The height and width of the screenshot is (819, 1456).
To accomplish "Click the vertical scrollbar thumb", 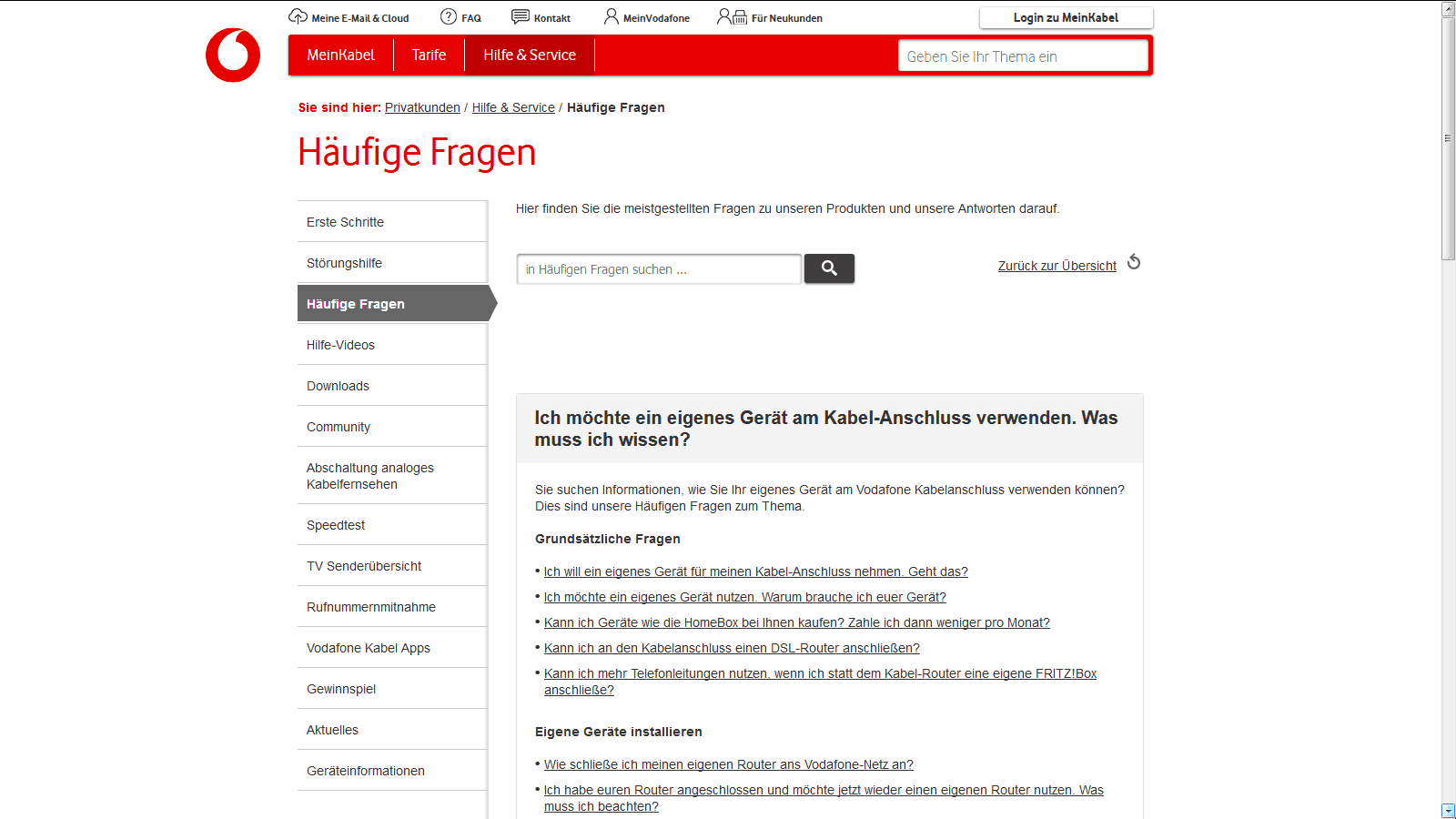I will 1449,138.
